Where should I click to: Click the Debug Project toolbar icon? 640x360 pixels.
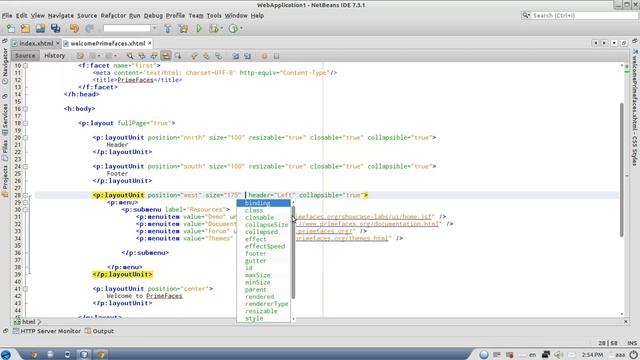point(213,29)
